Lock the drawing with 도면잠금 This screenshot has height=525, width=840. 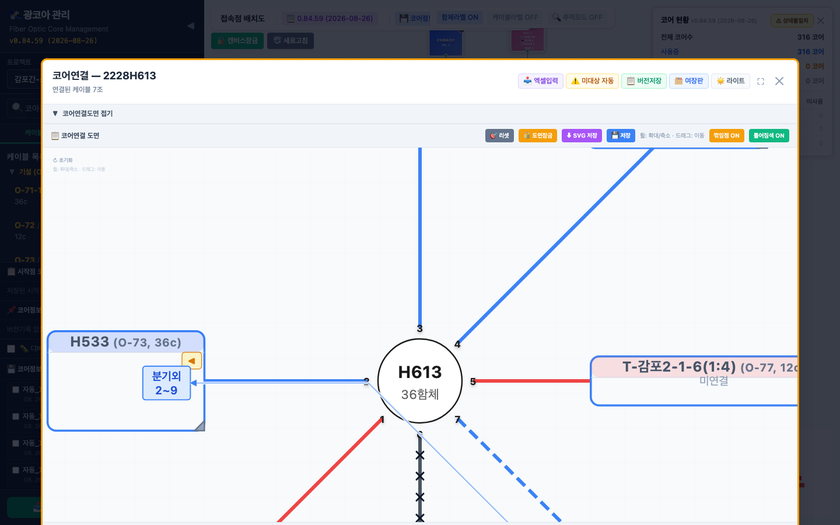538,136
